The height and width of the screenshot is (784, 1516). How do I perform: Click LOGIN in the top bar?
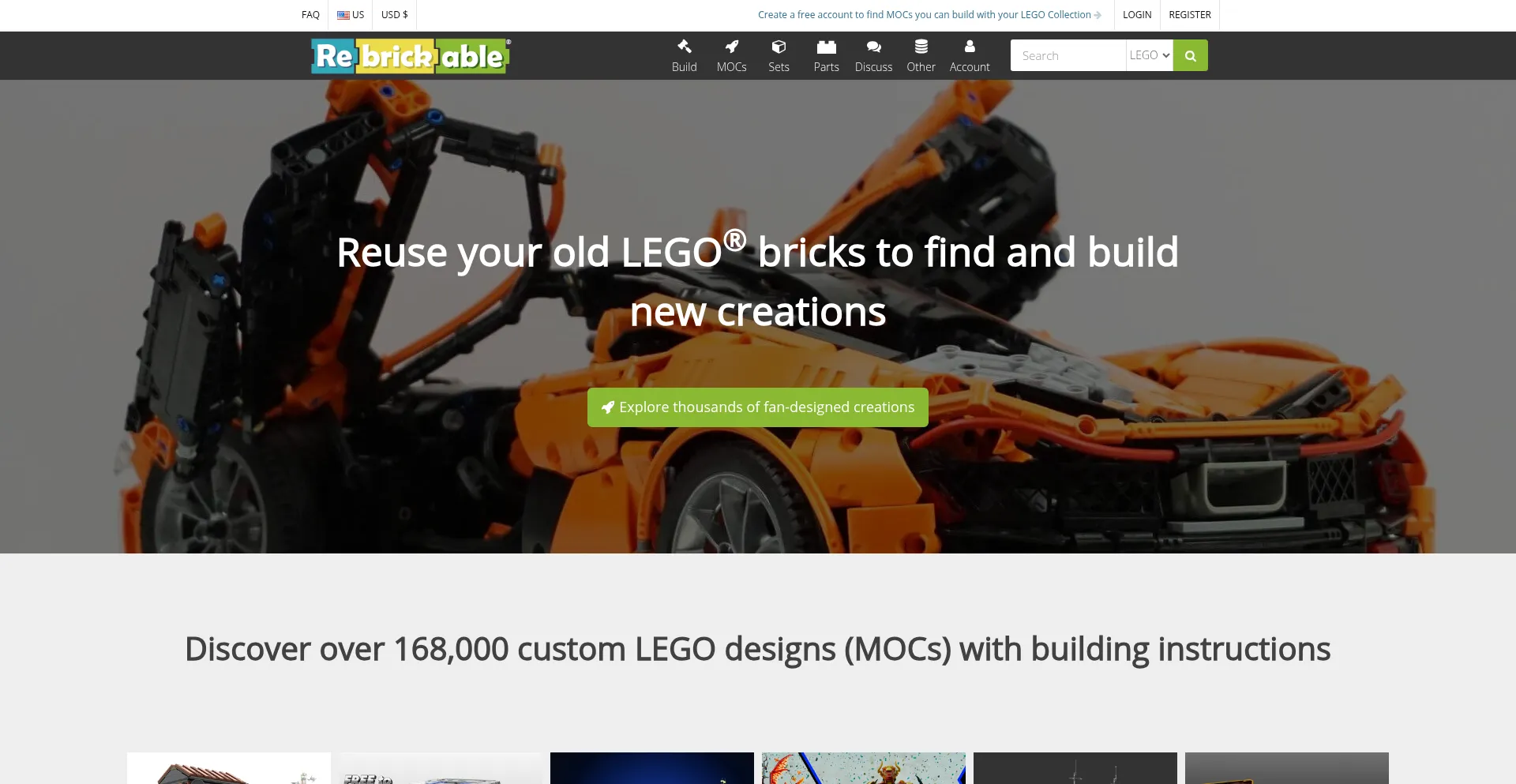tap(1137, 15)
